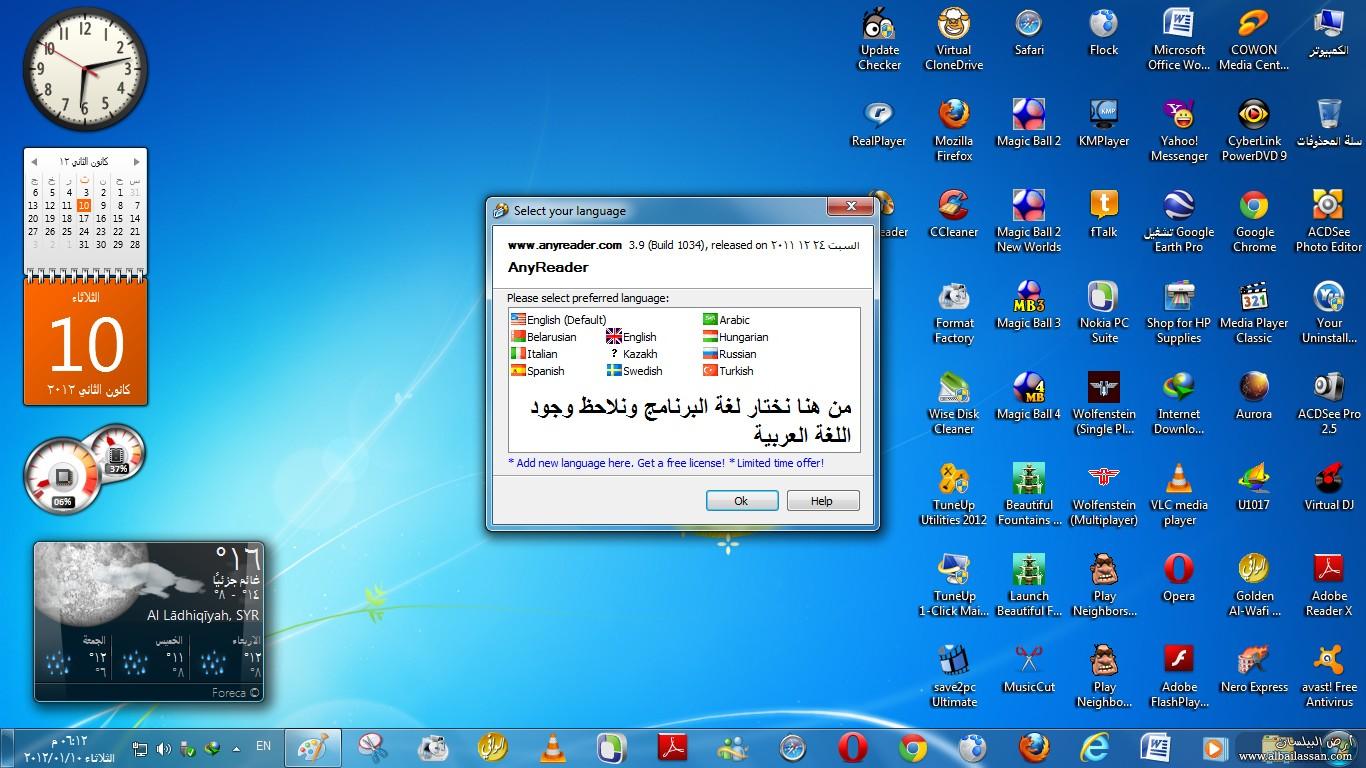Viewport: 1366px width, 768px height.
Task: Open TuneUp Utilities 2012 desktop icon
Action: 954,495
